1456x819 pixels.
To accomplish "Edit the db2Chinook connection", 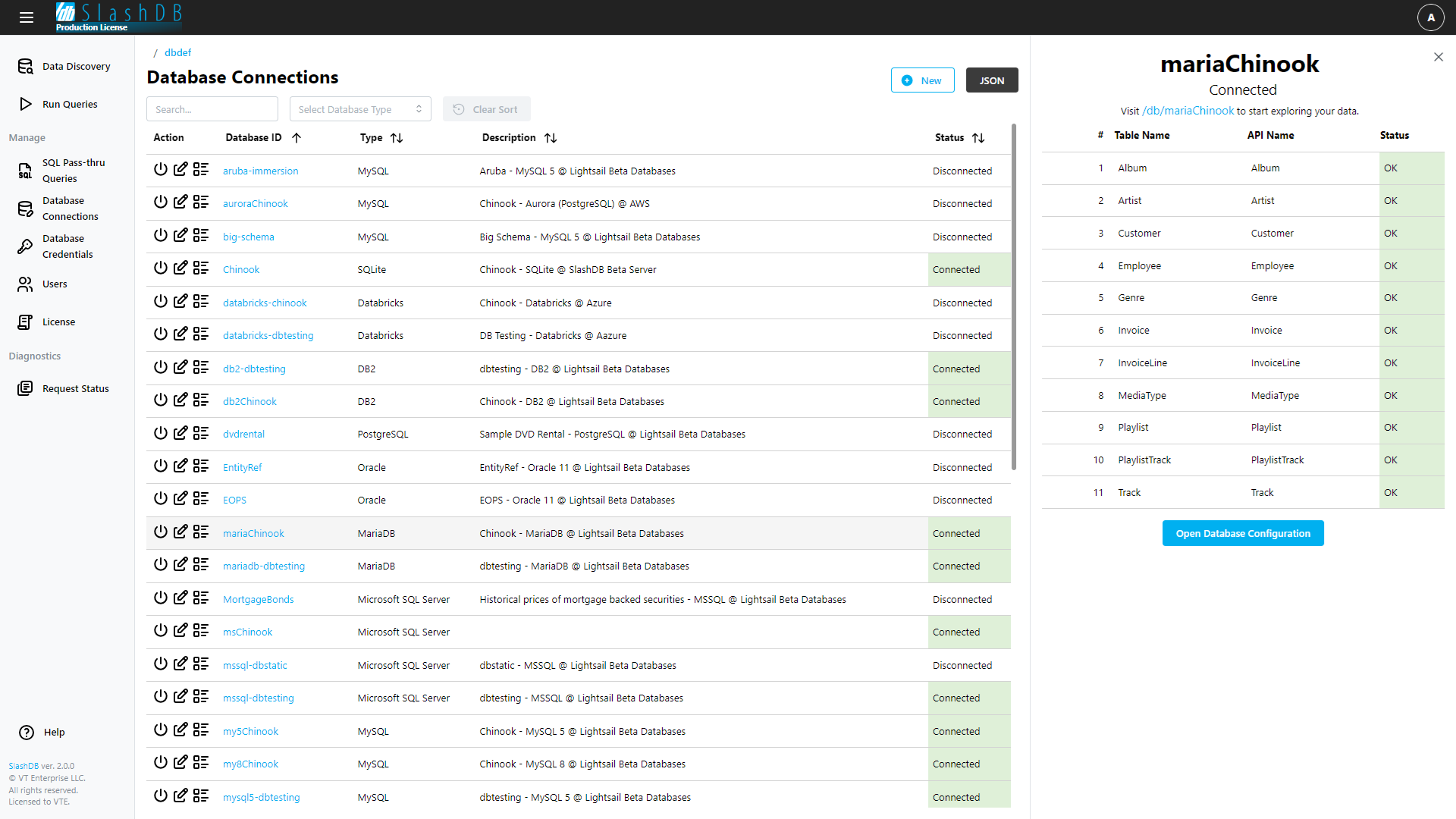I will [x=180, y=400].
